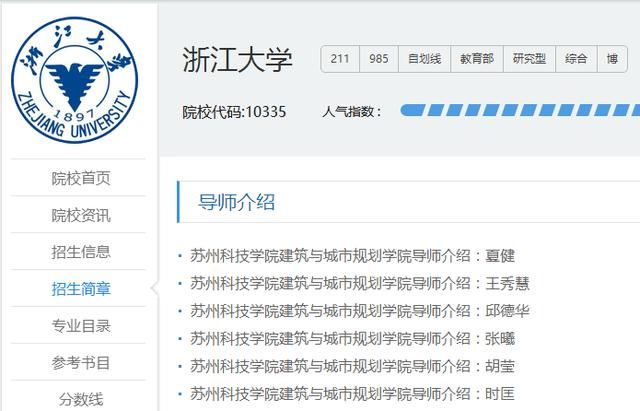Screen dimensions: 640x411
Task: Click the 211 tag
Action: click(x=340, y=59)
